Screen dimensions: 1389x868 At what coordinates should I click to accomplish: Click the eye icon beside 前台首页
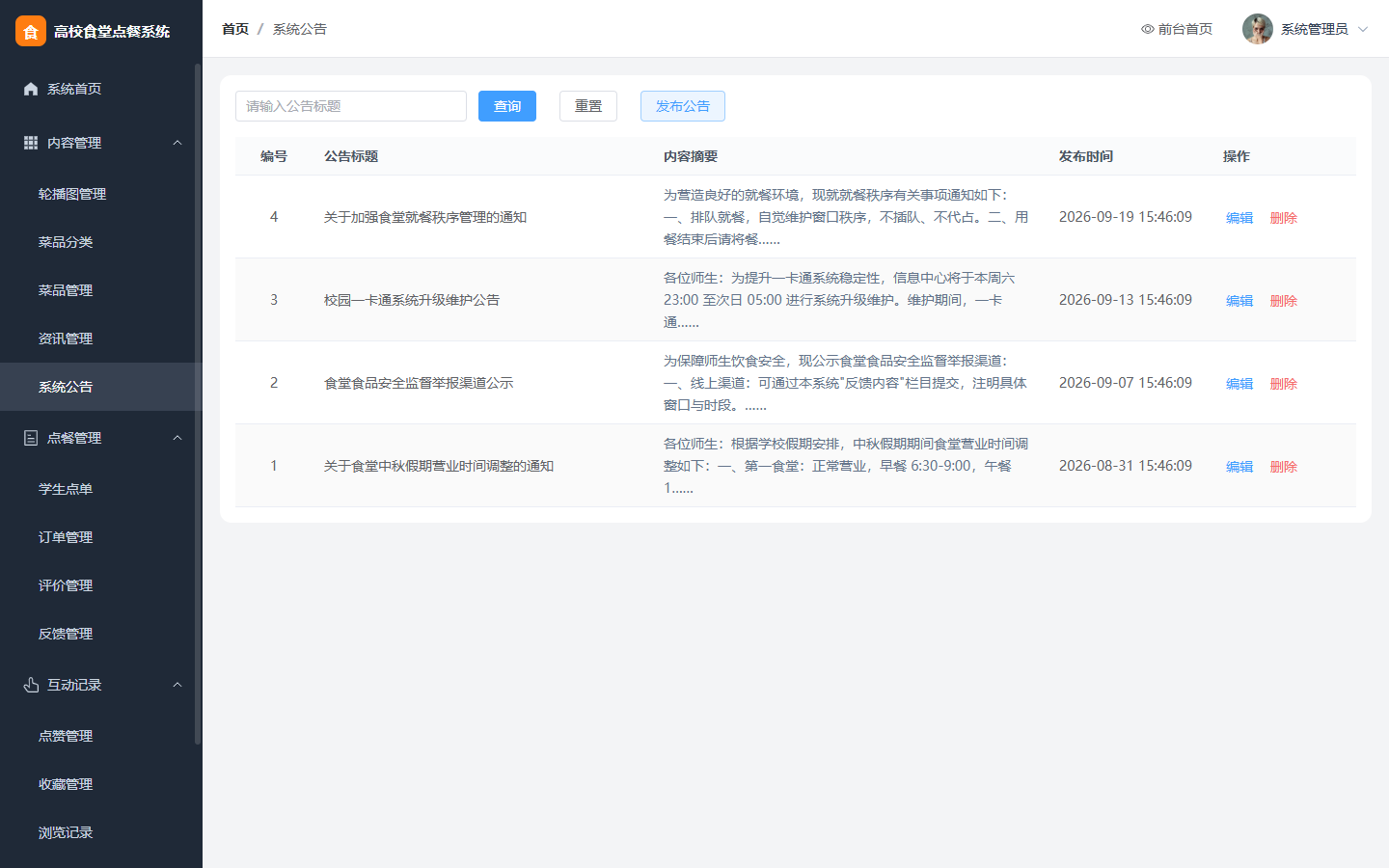pos(1148,29)
